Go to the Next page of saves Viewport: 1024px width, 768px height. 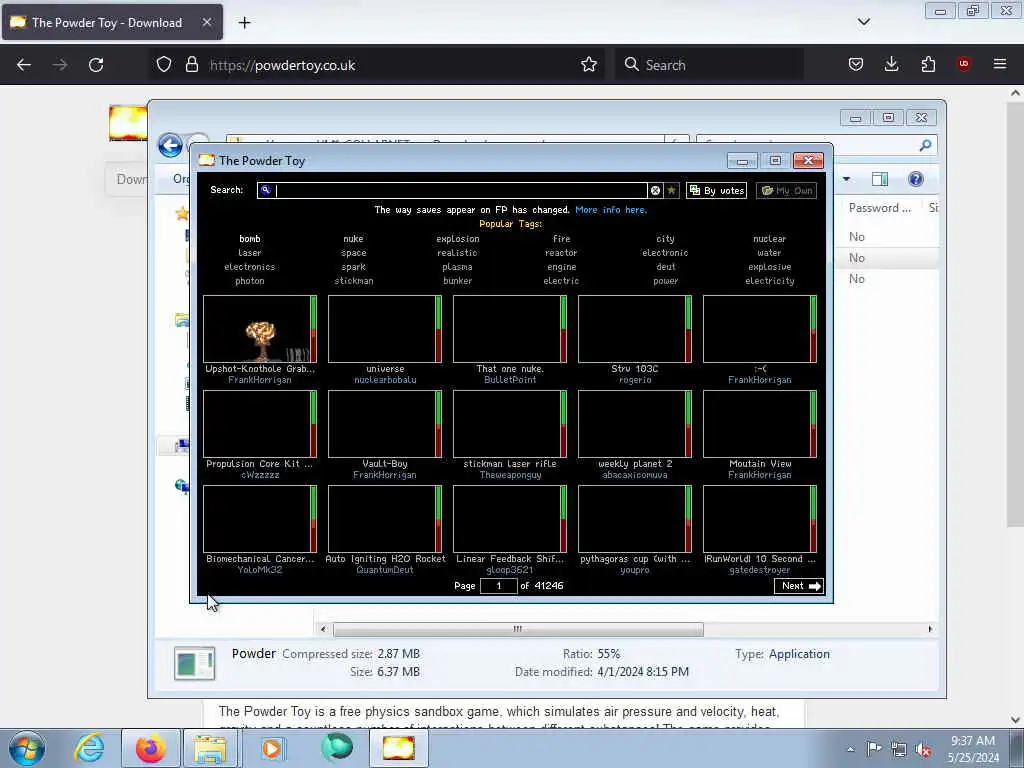pyautogui.click(x=799, y=586)
